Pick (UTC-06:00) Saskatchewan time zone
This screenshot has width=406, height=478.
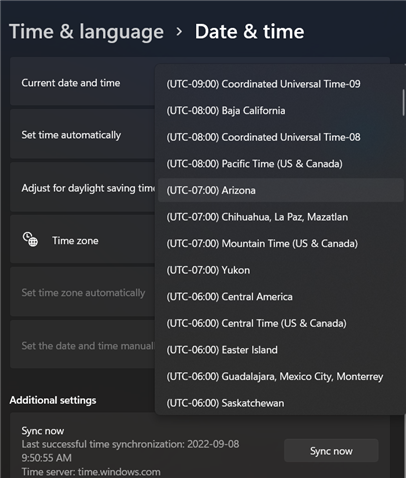281,403
